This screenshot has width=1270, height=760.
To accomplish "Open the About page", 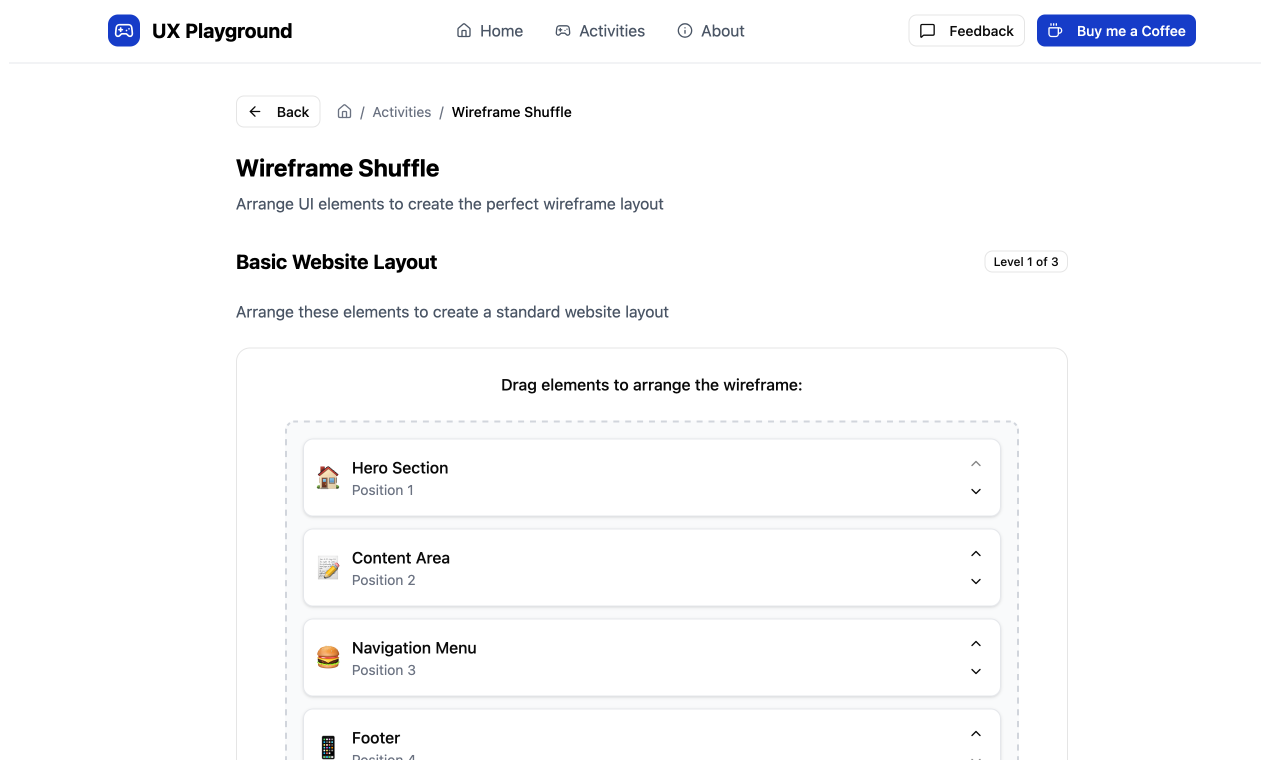I will coord(711,31).
